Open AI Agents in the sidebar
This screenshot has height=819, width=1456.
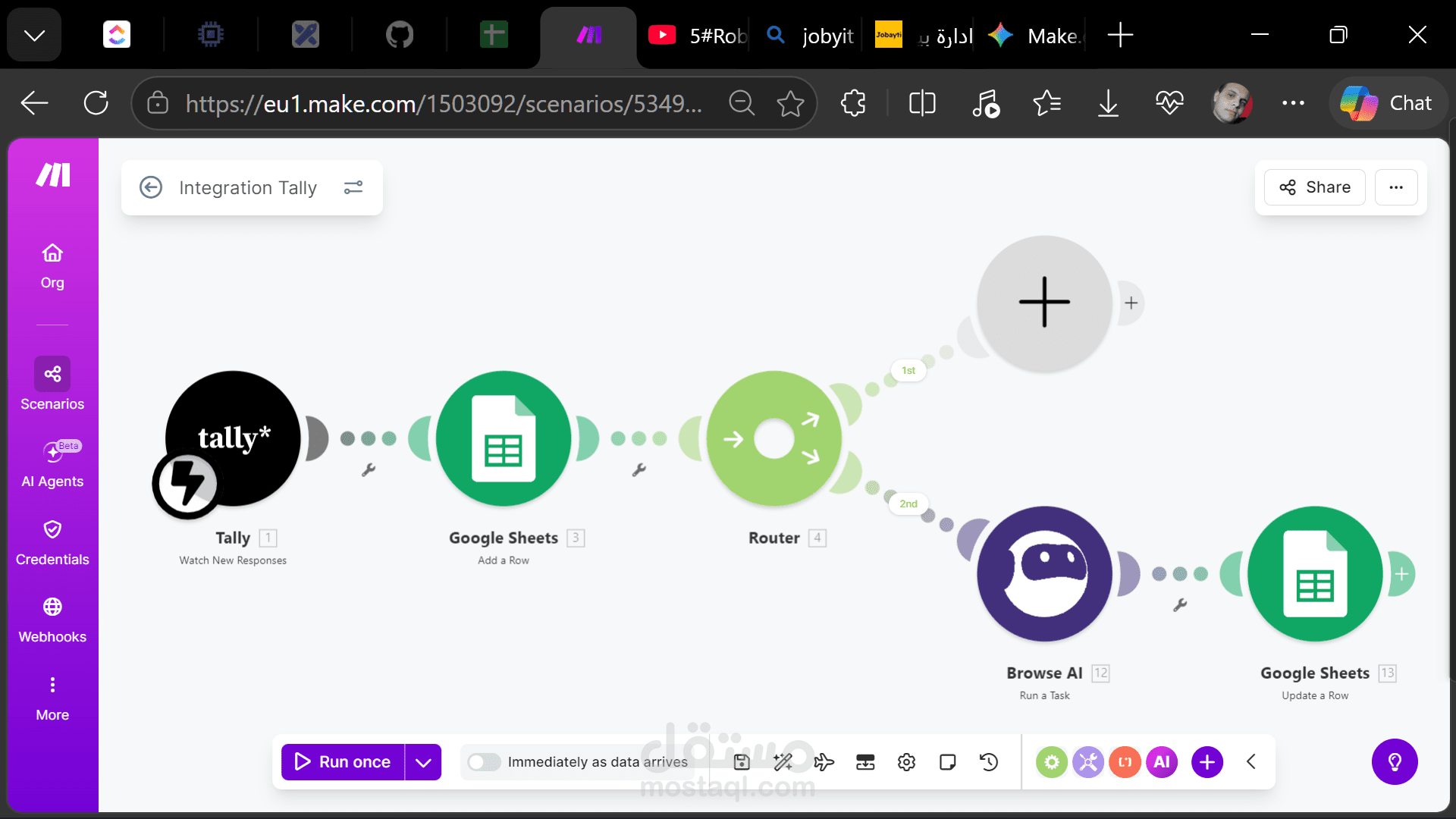tap(52, 464)
